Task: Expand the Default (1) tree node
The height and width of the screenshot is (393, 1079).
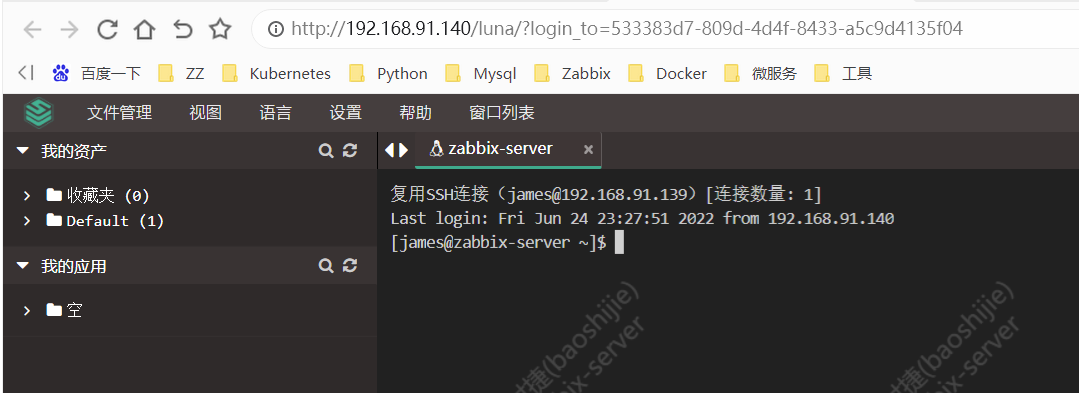Action: point(27,221)
